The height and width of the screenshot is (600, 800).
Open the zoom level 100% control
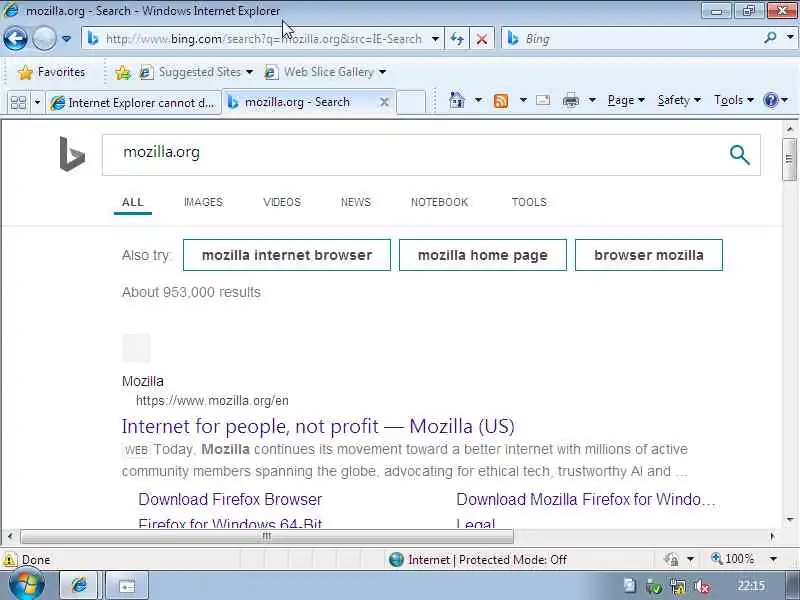coord(744,559)
